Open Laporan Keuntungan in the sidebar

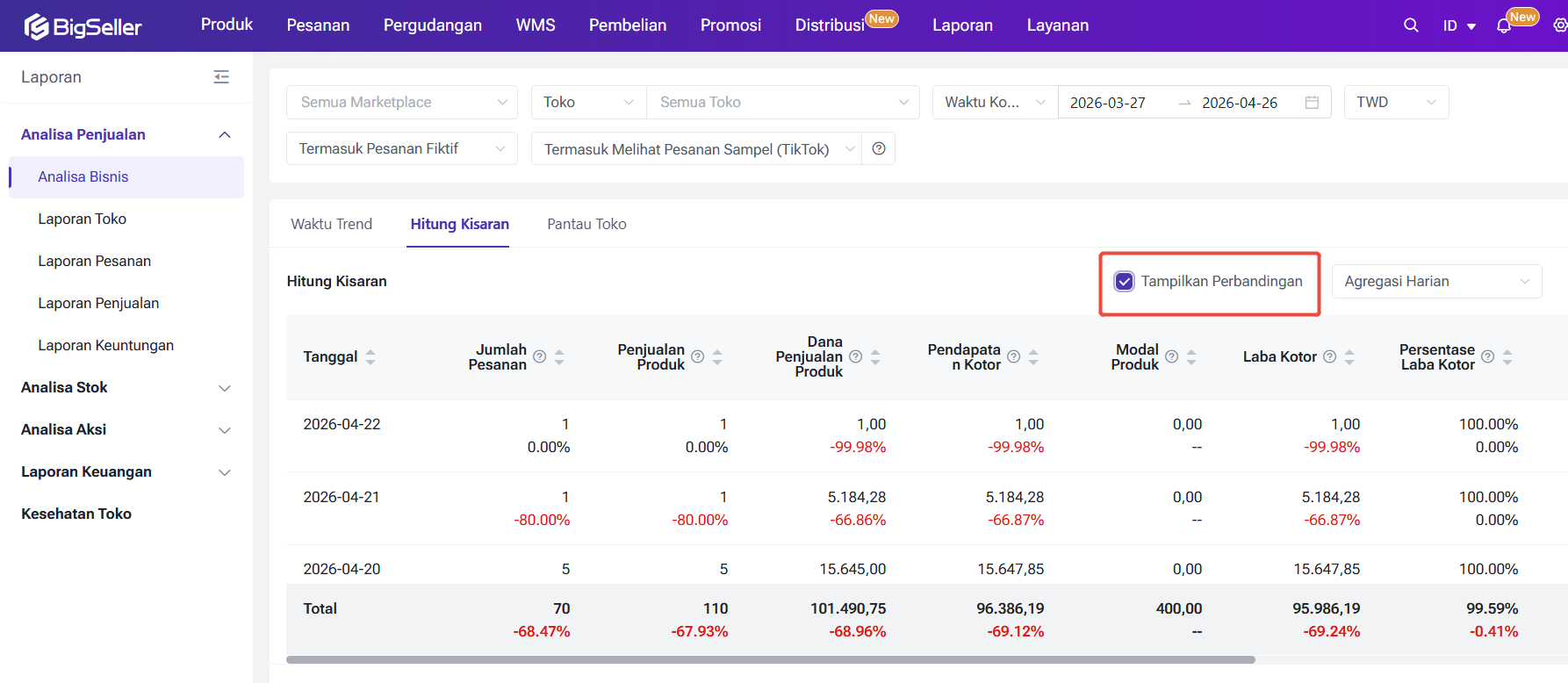click(x=105, y=345)
